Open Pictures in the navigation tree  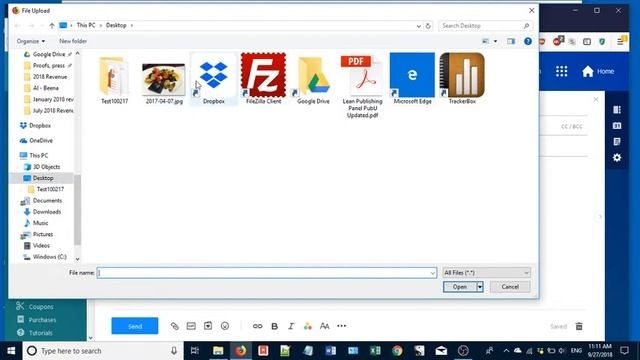42,234
